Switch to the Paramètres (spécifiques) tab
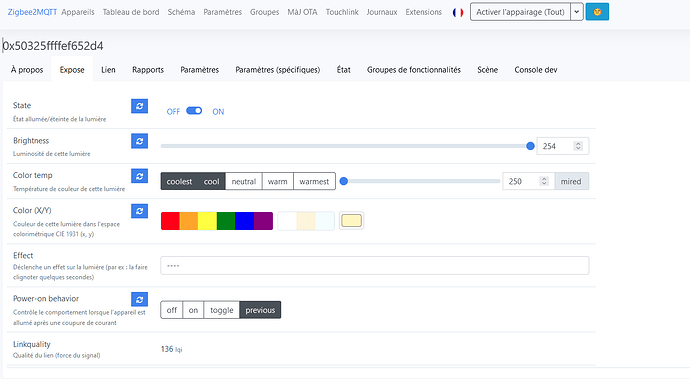The image size is (690, 379). point(278,70)
